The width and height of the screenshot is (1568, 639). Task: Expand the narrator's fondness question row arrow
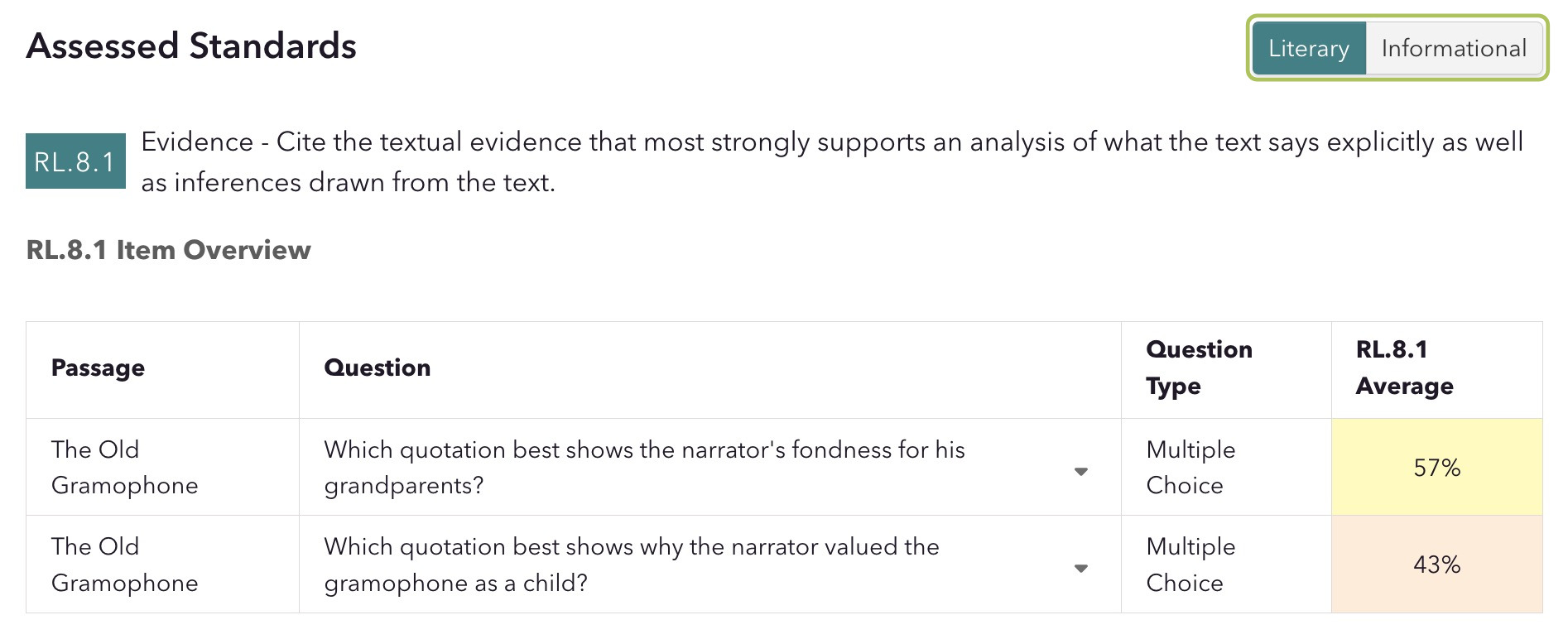pyautogui.click(x=1080, y=471)
